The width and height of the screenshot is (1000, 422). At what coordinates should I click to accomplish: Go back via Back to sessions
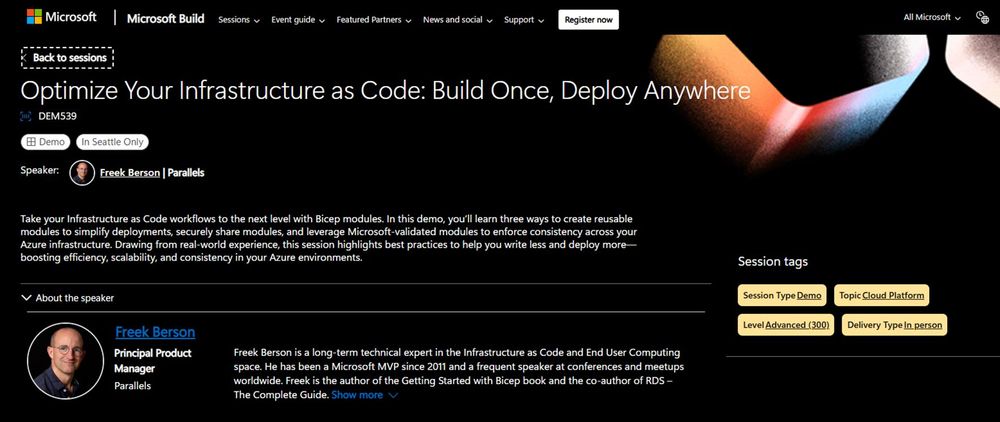coord(67,57)
